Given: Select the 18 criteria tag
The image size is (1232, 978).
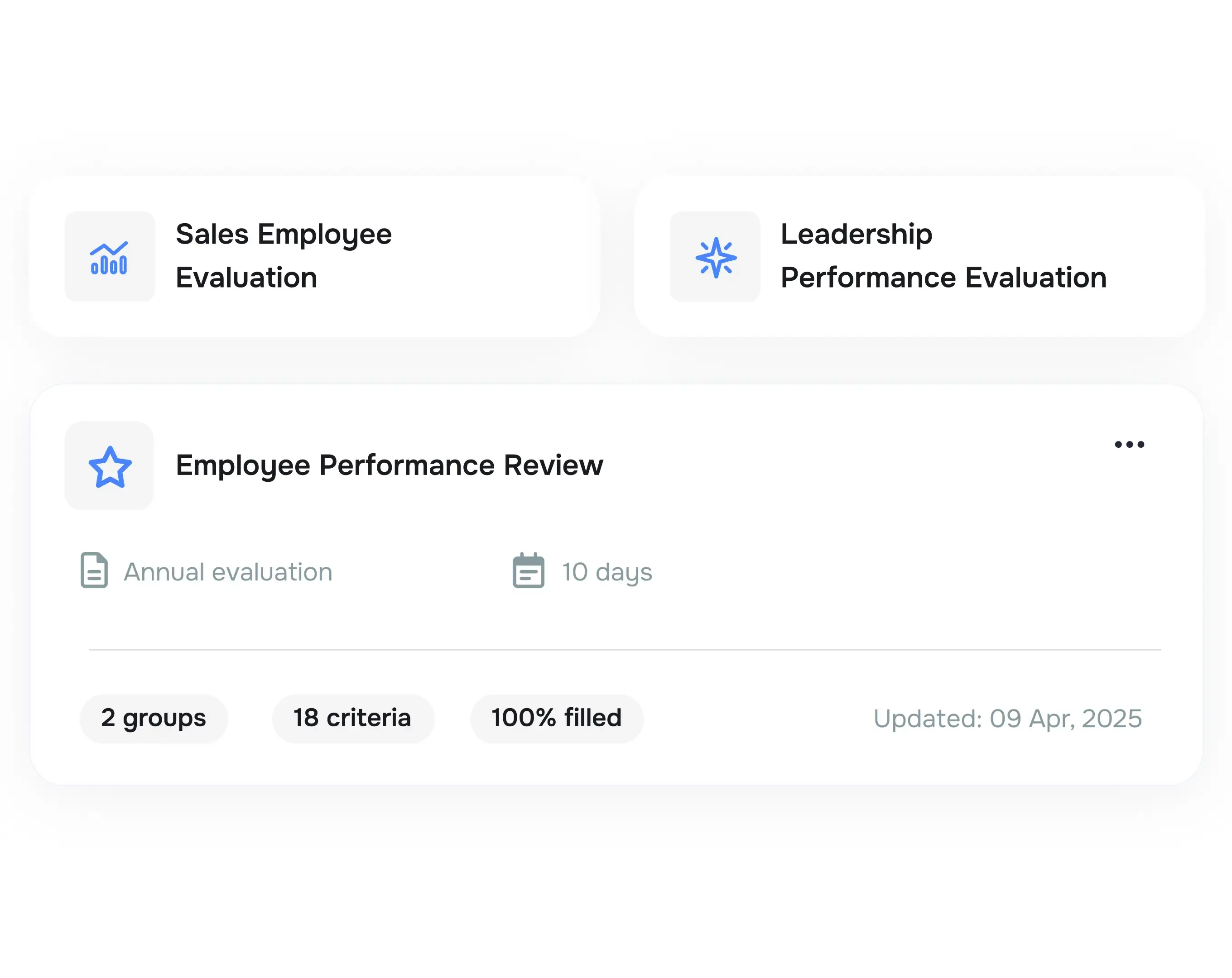Looking at the screenshot, I should tap(353, 719).
